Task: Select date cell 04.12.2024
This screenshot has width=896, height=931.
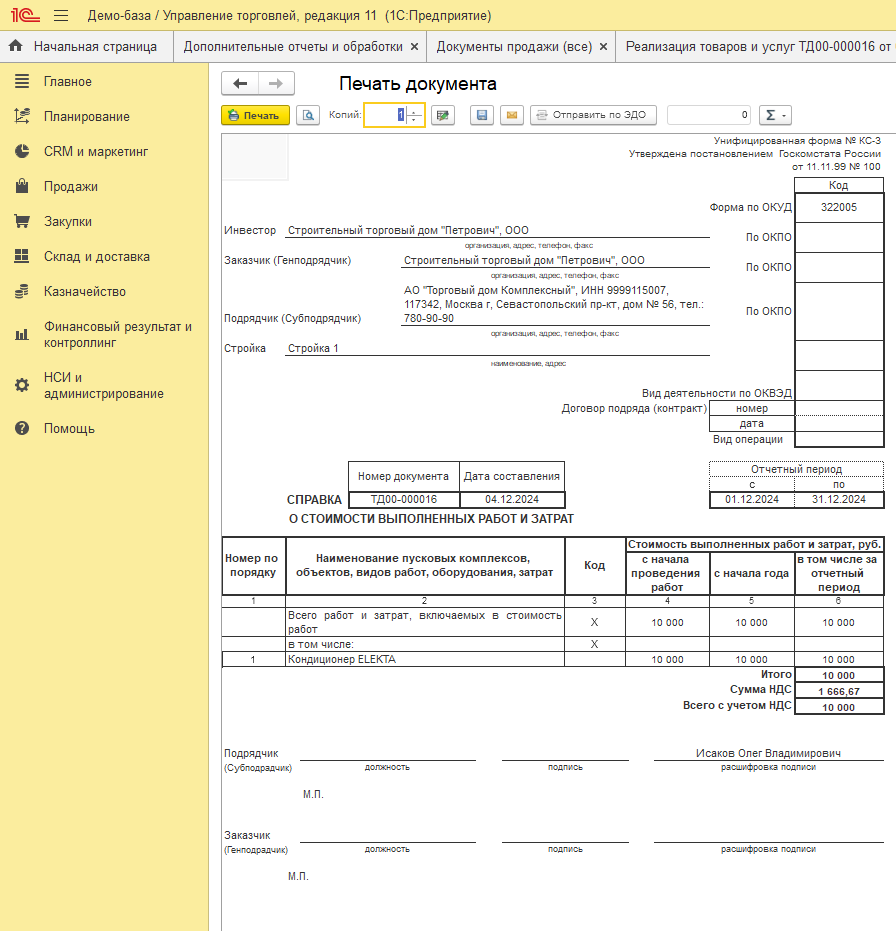Action: click(512, 499)
